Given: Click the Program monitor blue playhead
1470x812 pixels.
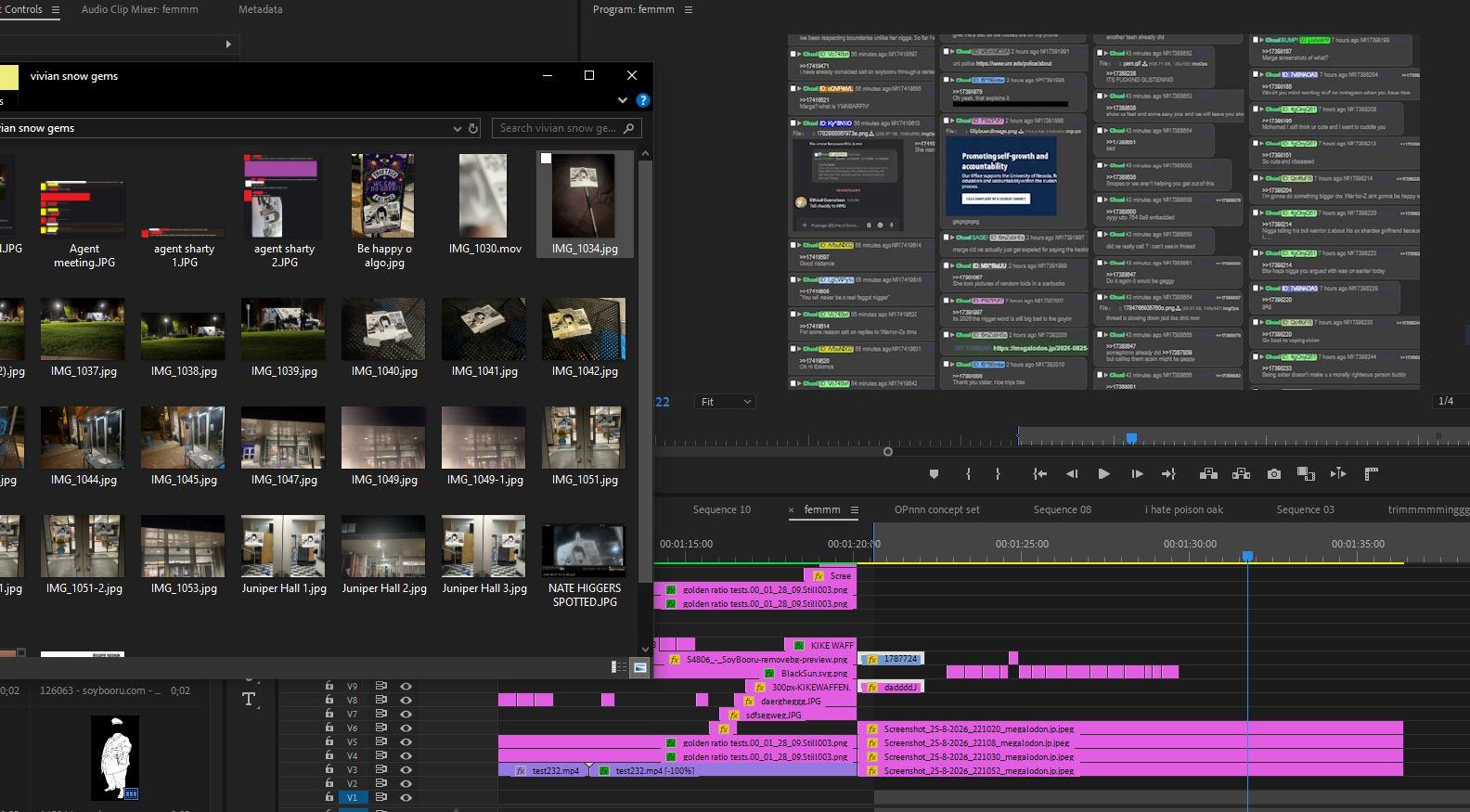Looking at the screenshot, I should (1131, 437).
